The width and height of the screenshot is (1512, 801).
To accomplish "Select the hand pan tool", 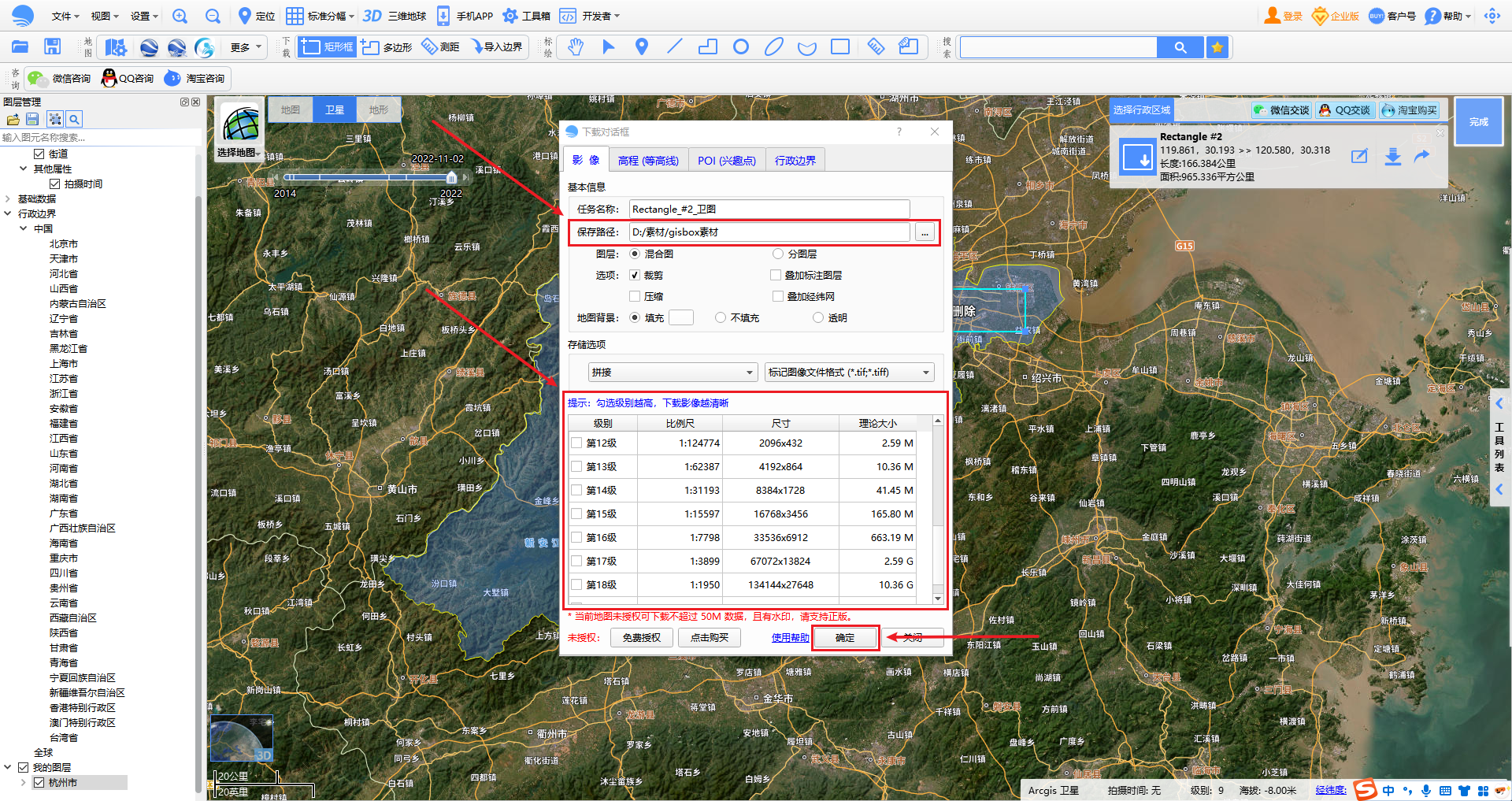I will [576, 47].
